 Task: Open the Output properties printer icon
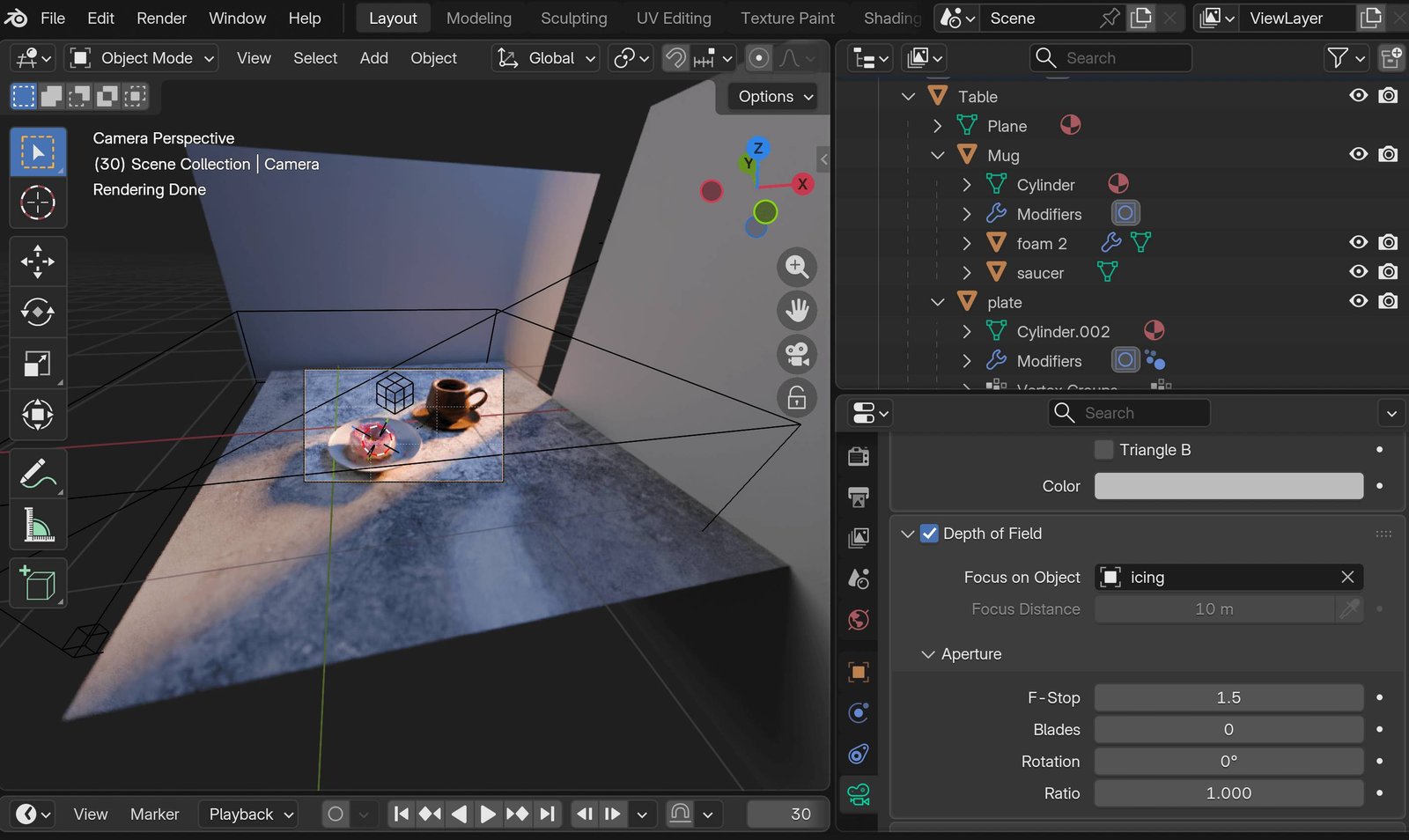[x=859, y=497]
